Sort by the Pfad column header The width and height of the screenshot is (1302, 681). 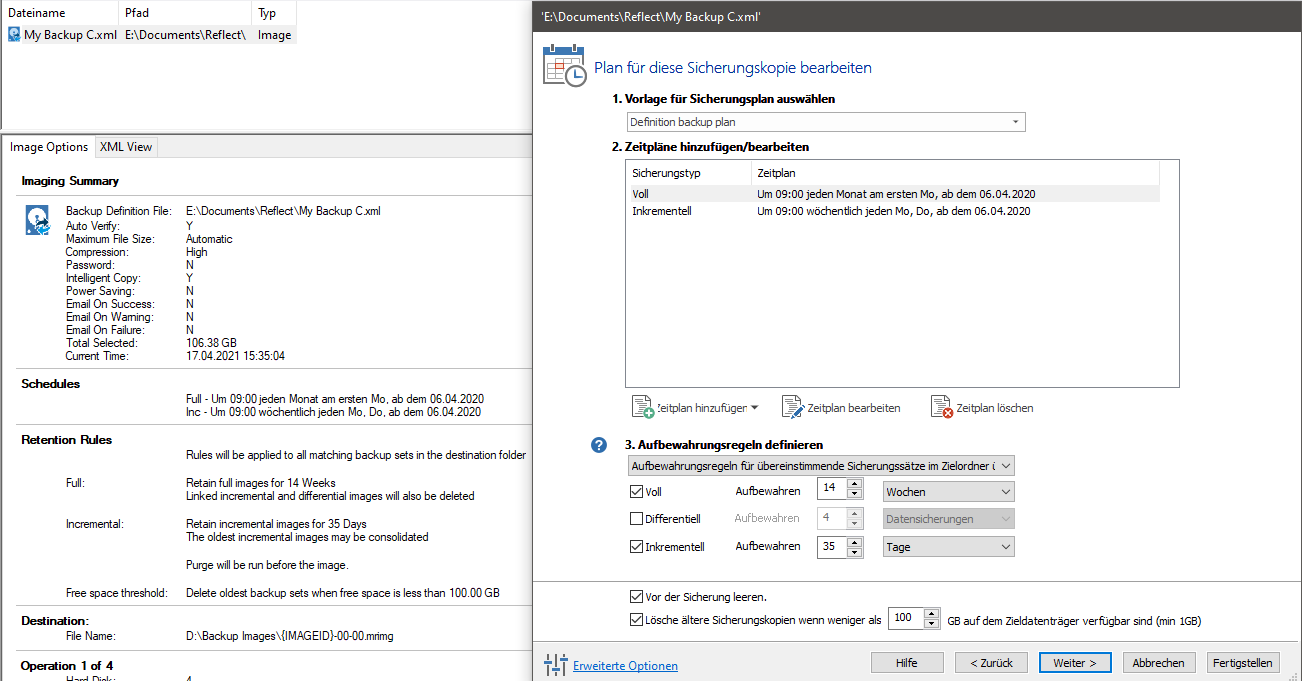185,12
